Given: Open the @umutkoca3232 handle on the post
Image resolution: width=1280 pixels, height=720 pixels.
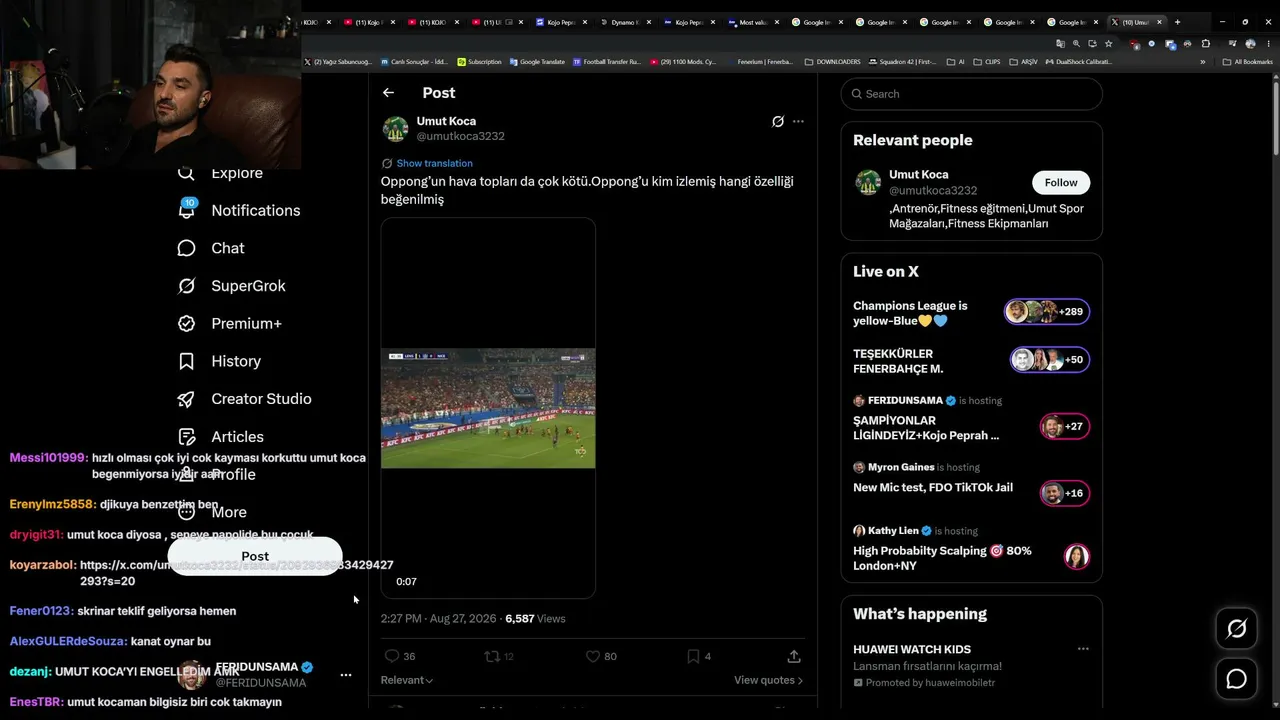Looking at the screenshot, I should click(460, 136).
